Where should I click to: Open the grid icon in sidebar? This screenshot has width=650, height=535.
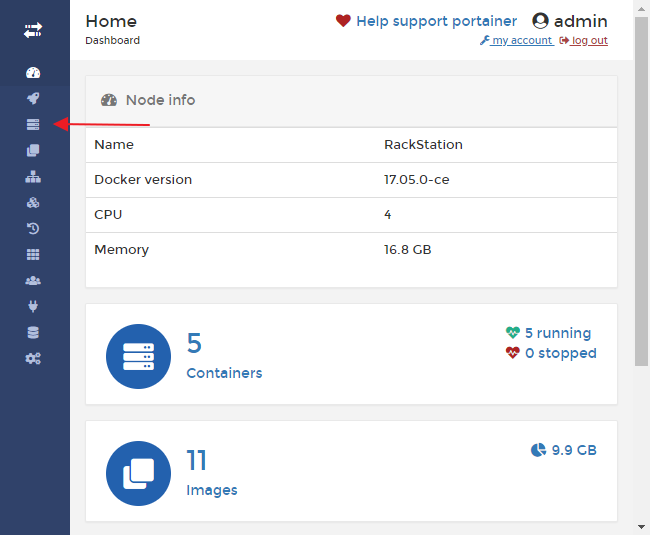coord(33,254)
